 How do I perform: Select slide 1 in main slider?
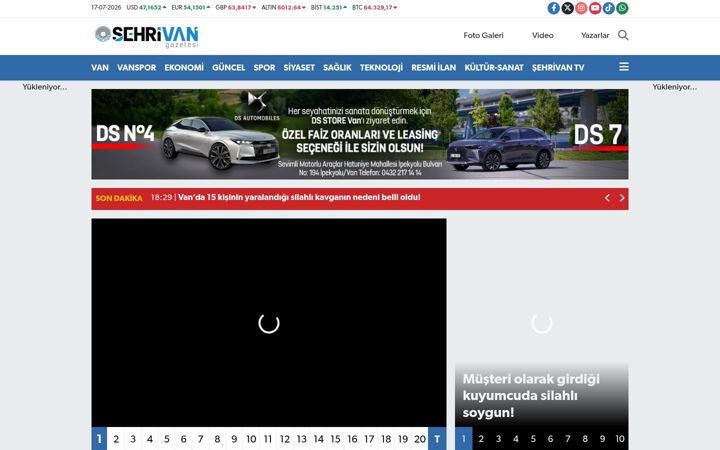pos(99,439)
